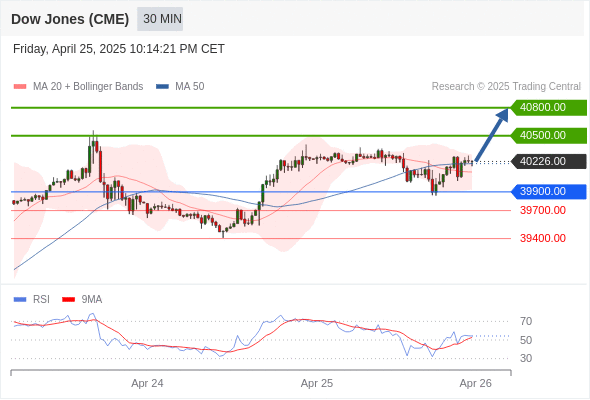The width and height of the screenshot is (590, 400).
Task: Click the Dow Jones (CME) title
Action: (x=70, y=19)
